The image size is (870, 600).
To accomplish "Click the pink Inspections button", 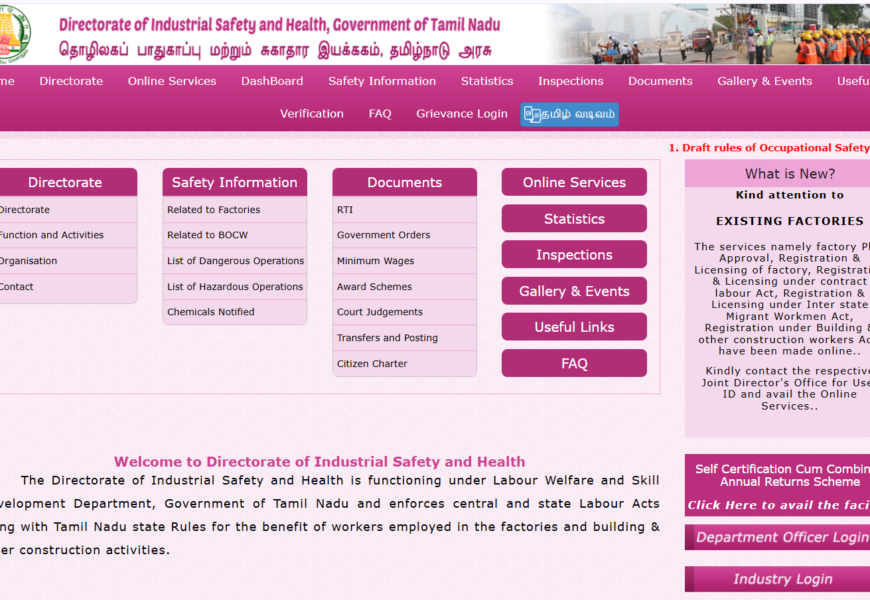I will (574, 255).
